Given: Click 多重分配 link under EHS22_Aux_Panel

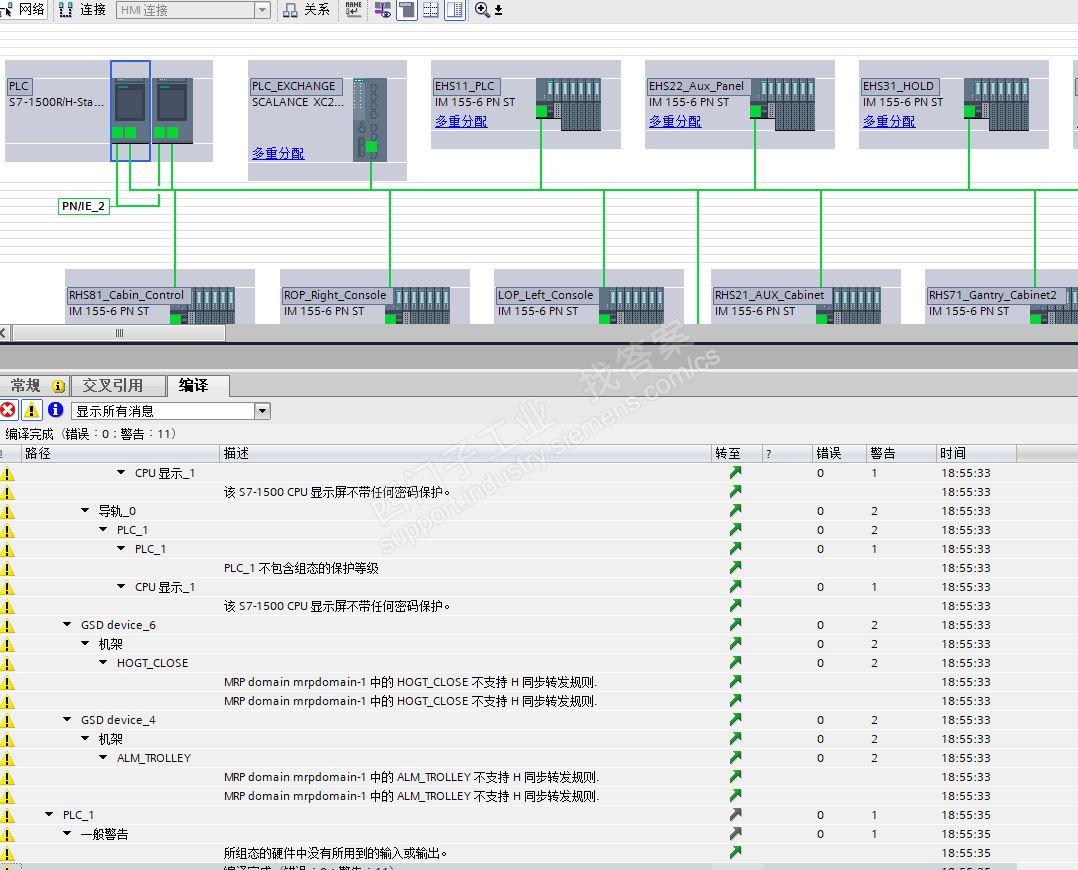Looking at the screenshot, I should [x=674, y=121].
